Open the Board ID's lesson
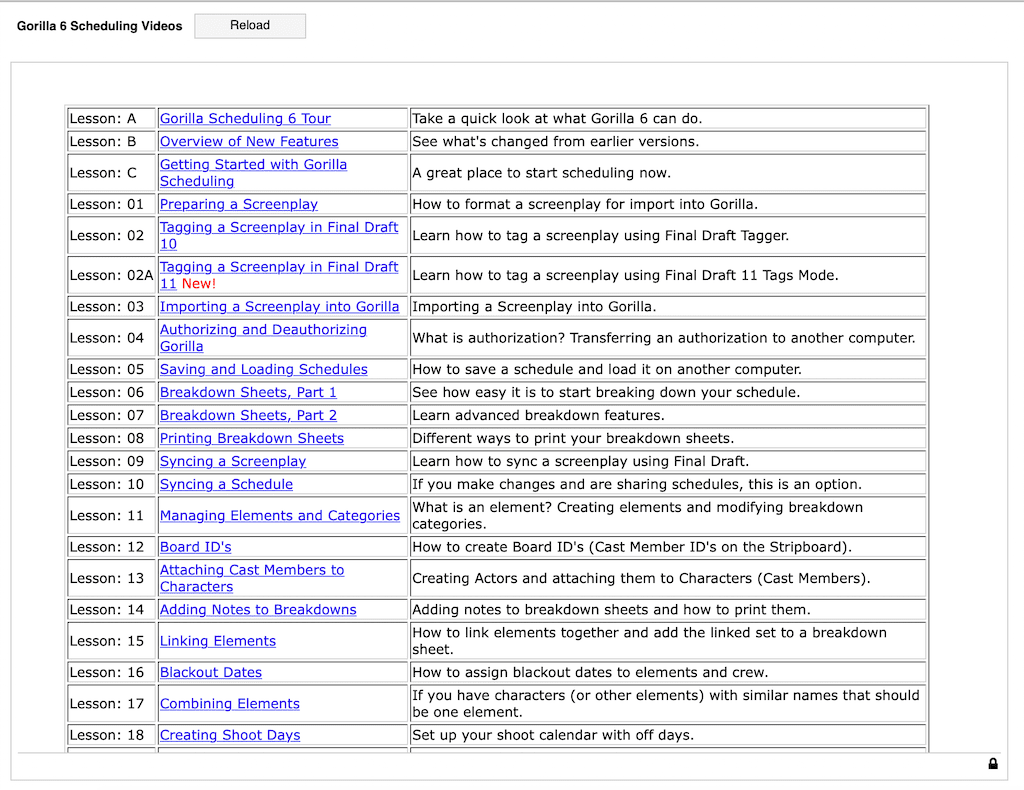Screen dimensions: 1024x790 196,547
